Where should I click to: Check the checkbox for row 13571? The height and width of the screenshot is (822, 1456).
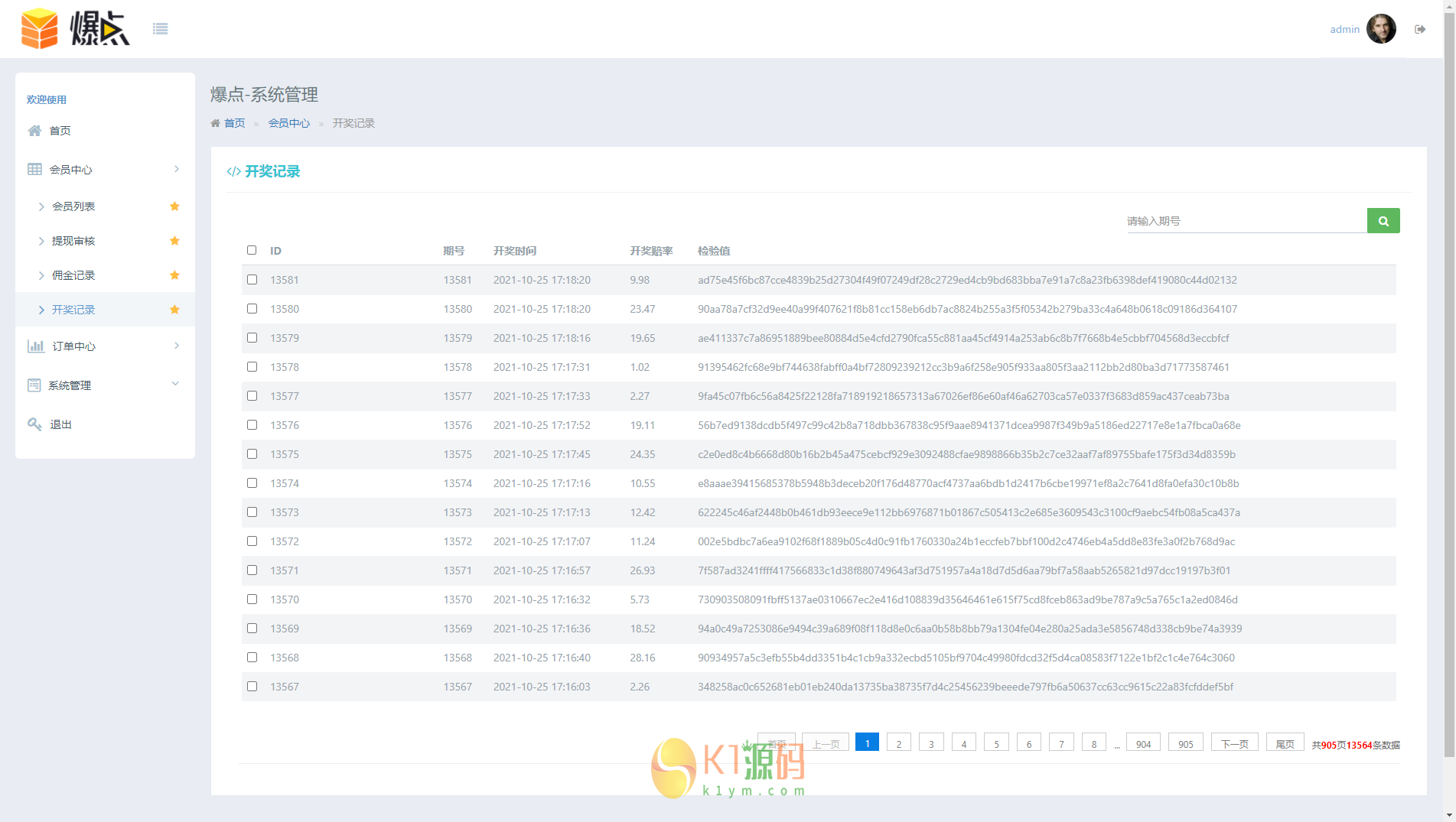252,570
